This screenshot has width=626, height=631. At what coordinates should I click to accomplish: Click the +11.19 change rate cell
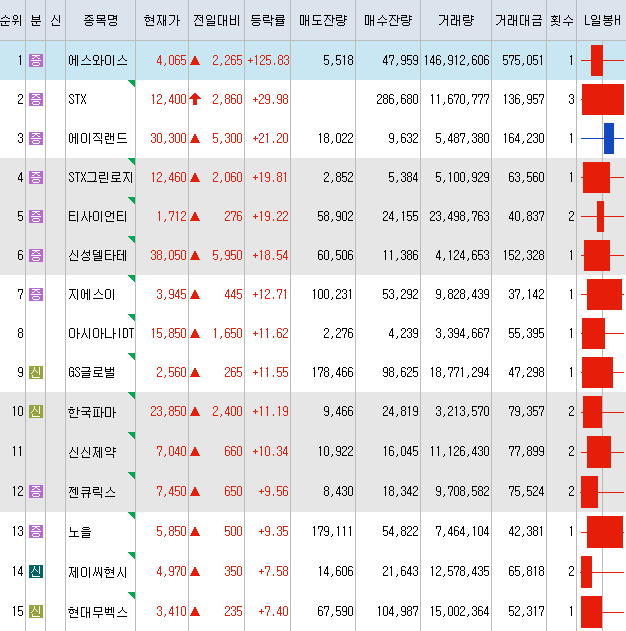pyautogui.click(x=270, y=412)
